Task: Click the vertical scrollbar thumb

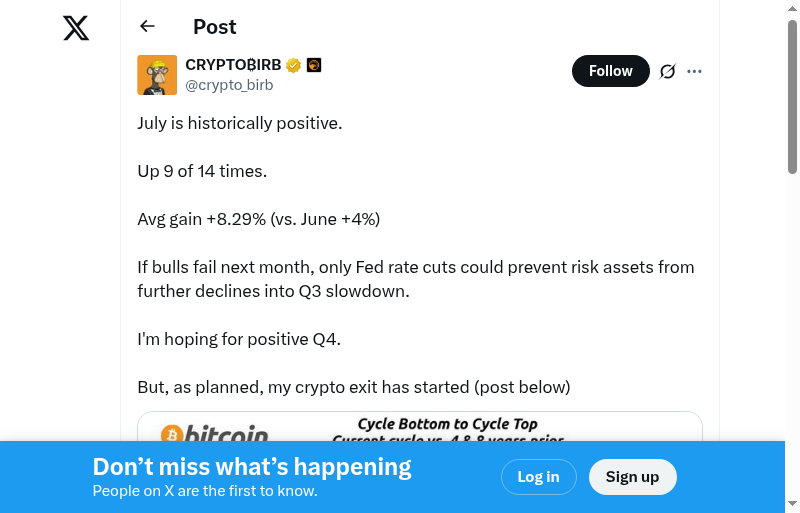Action: pyautogui.click(x=792, y=95)
